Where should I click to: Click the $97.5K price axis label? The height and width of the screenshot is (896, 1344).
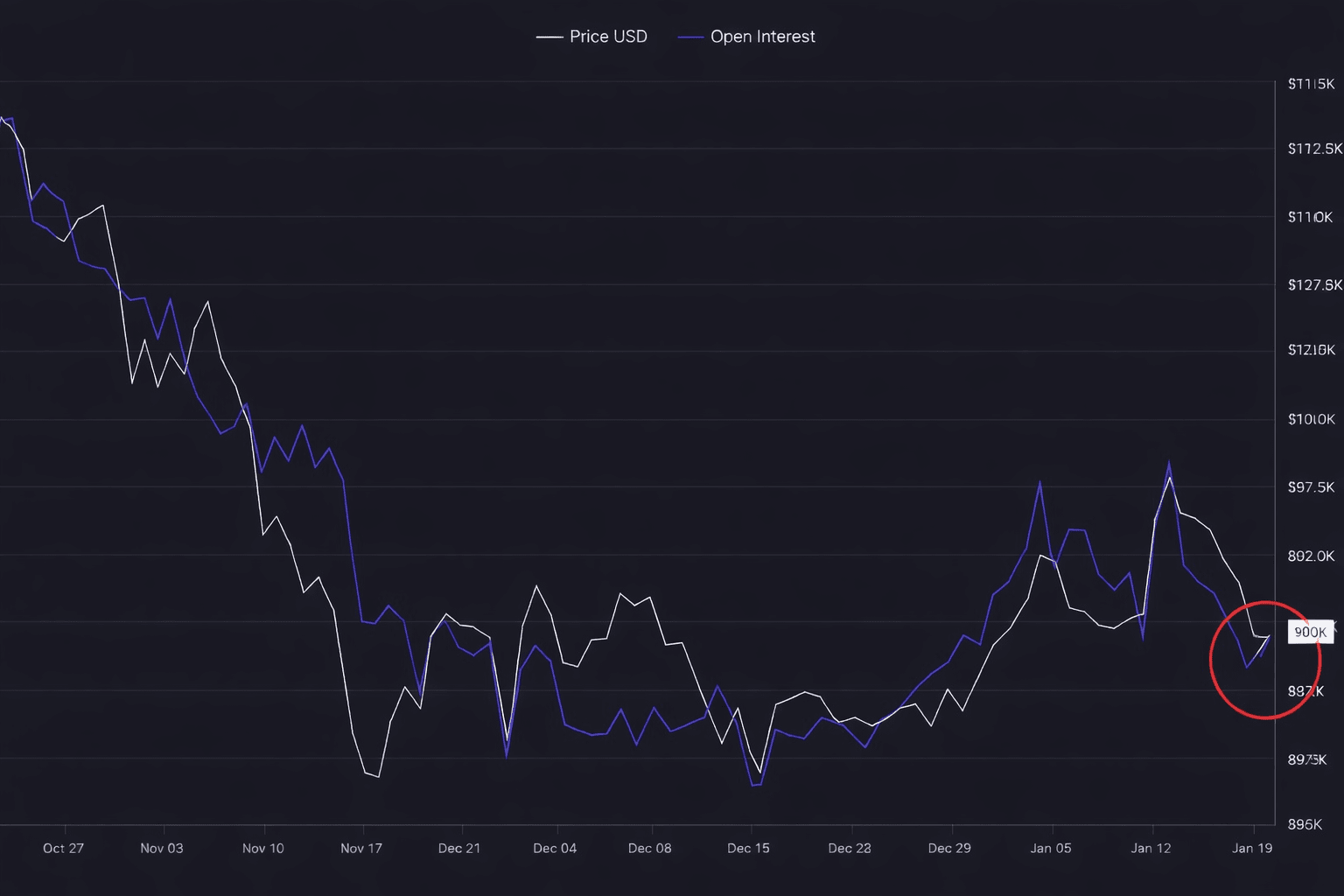coord(1311,487)
